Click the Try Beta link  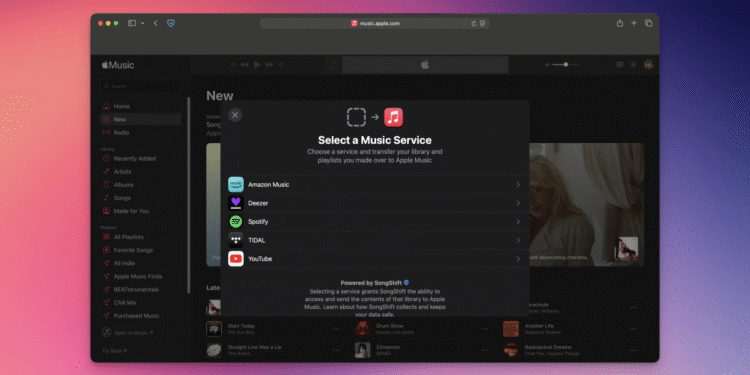[x=114, y=351]
